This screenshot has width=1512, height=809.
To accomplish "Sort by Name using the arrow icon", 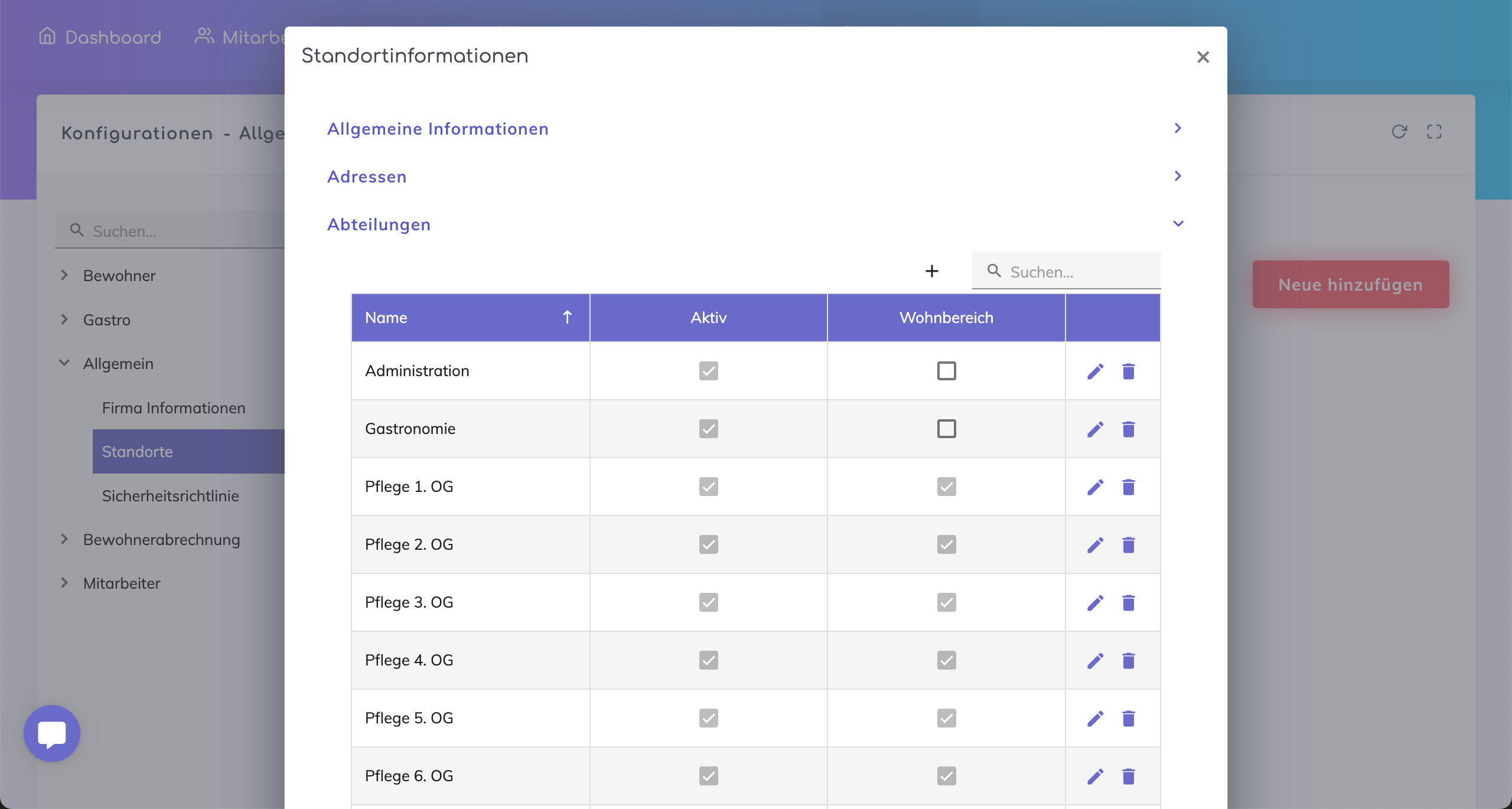I will [x=567, y=318].
